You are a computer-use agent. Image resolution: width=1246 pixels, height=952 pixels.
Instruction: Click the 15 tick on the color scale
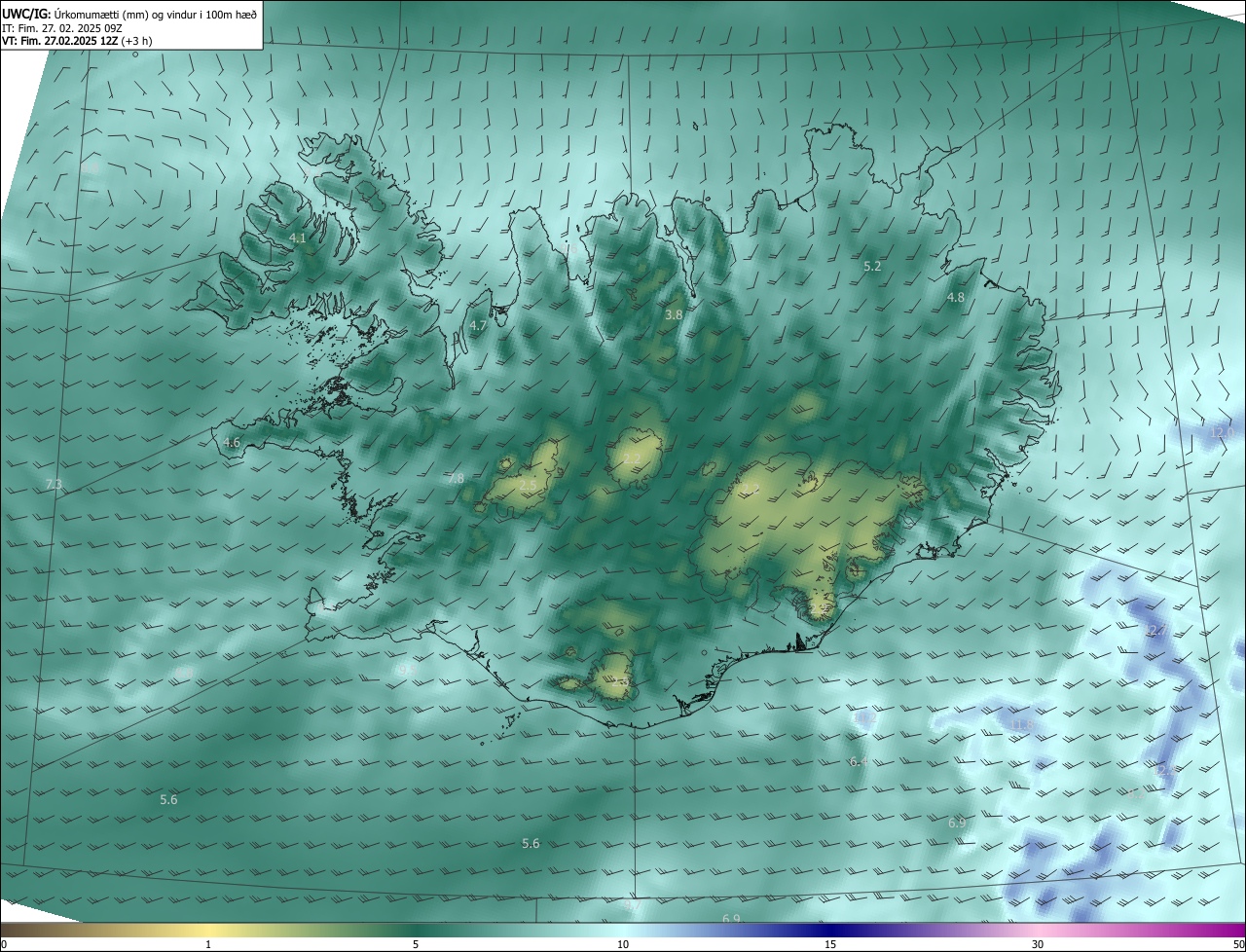(830, 944)
